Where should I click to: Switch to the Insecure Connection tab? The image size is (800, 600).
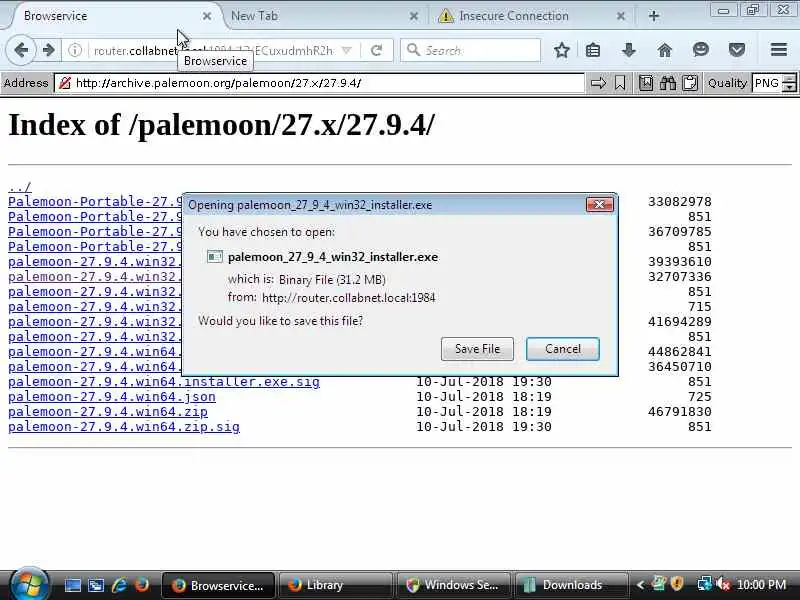(x=532, y=16)
